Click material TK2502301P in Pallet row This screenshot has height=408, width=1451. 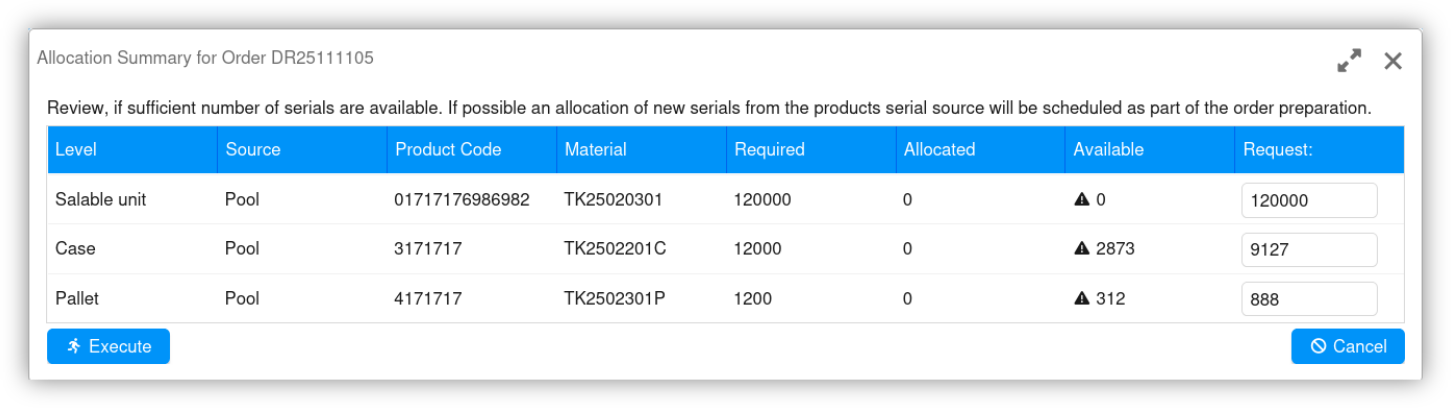coord(614,298)
